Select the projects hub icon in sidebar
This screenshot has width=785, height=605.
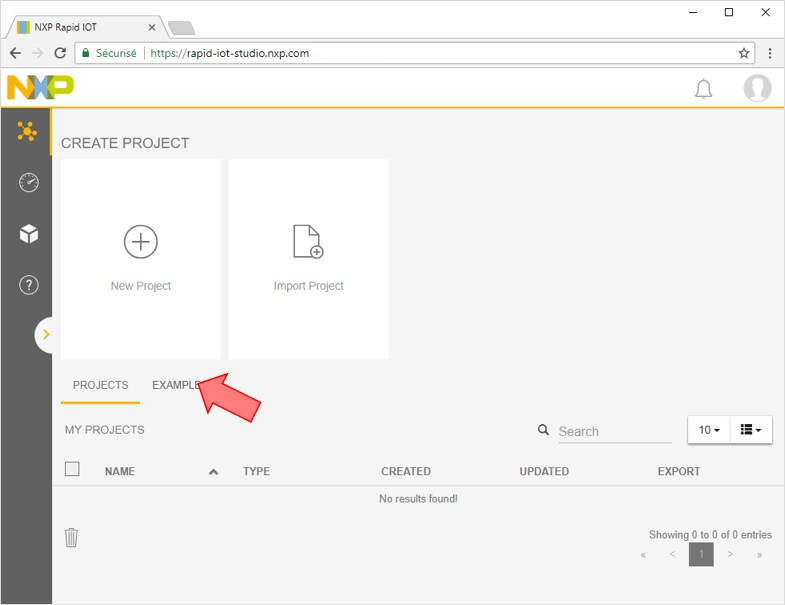pos(27,131)
